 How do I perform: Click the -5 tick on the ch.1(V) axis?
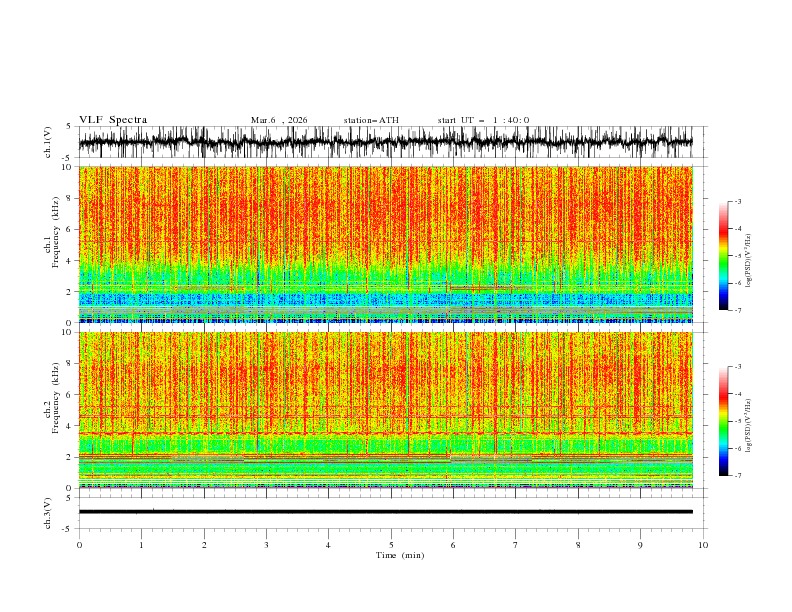[67, 158]
